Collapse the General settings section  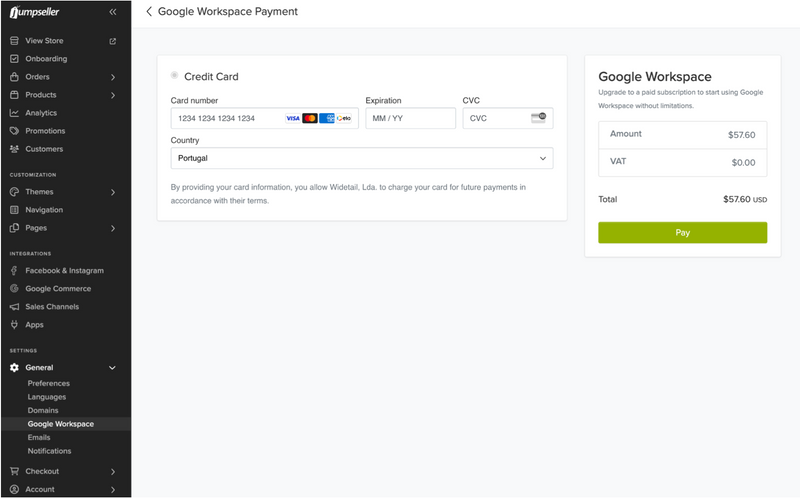click(x=112, y=368)
